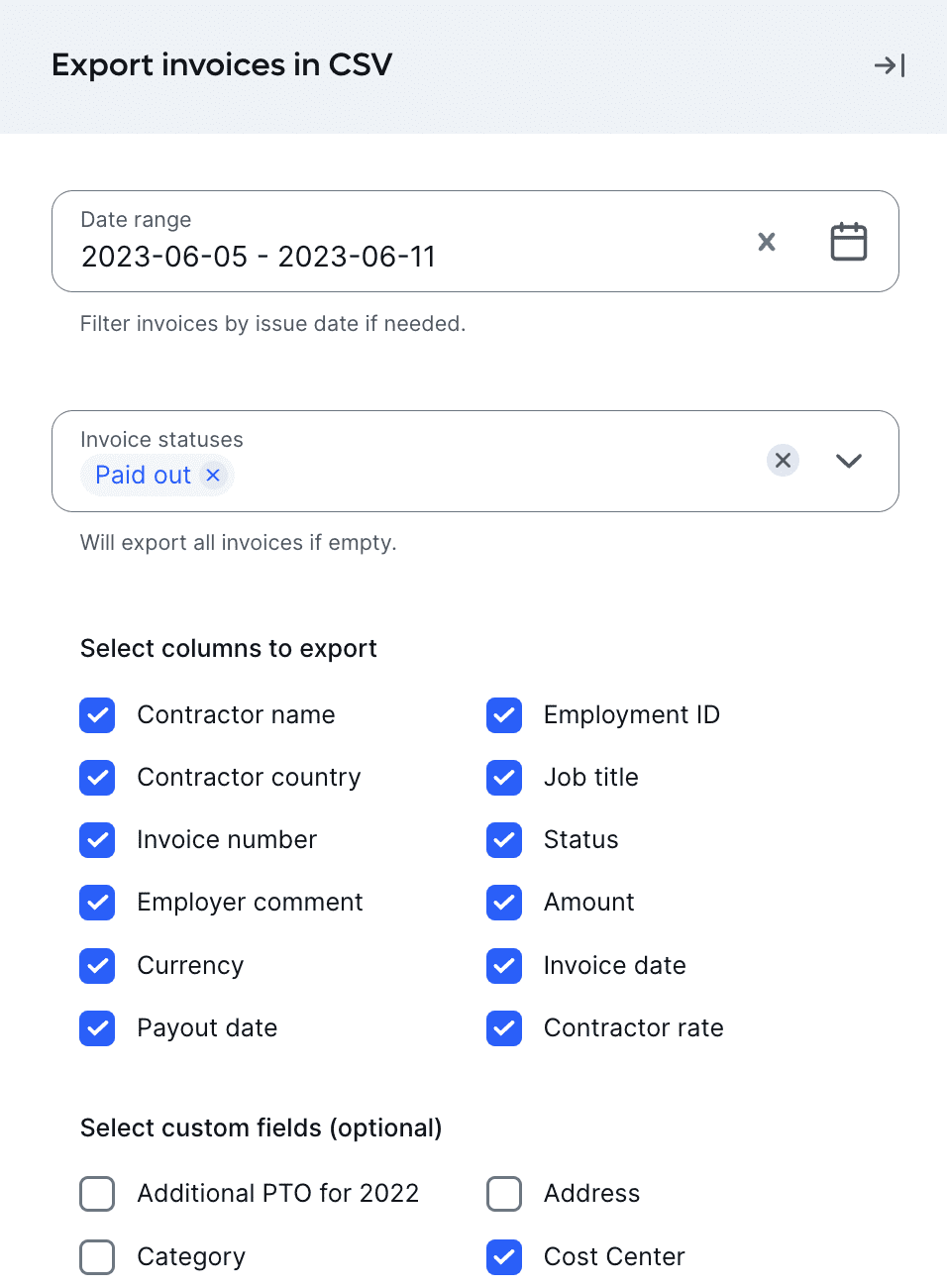Screen dimensions: 947x1288
Task: Enable the Additional PTO for 2022 field
Action: coord(97,1194)
